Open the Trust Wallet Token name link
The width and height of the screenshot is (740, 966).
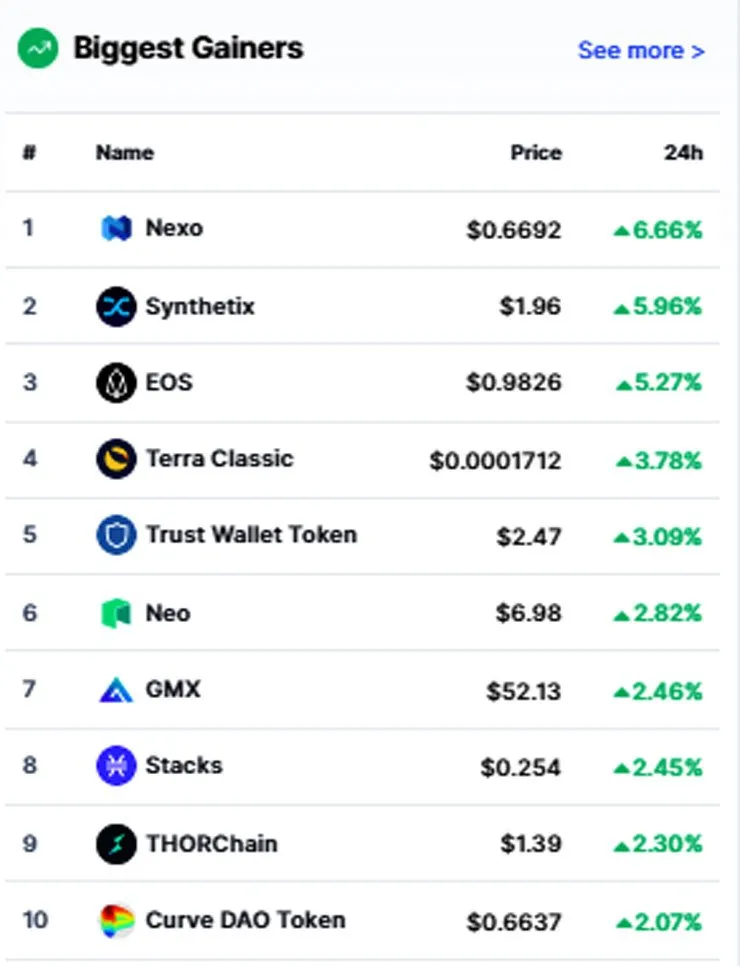[251, 535]
